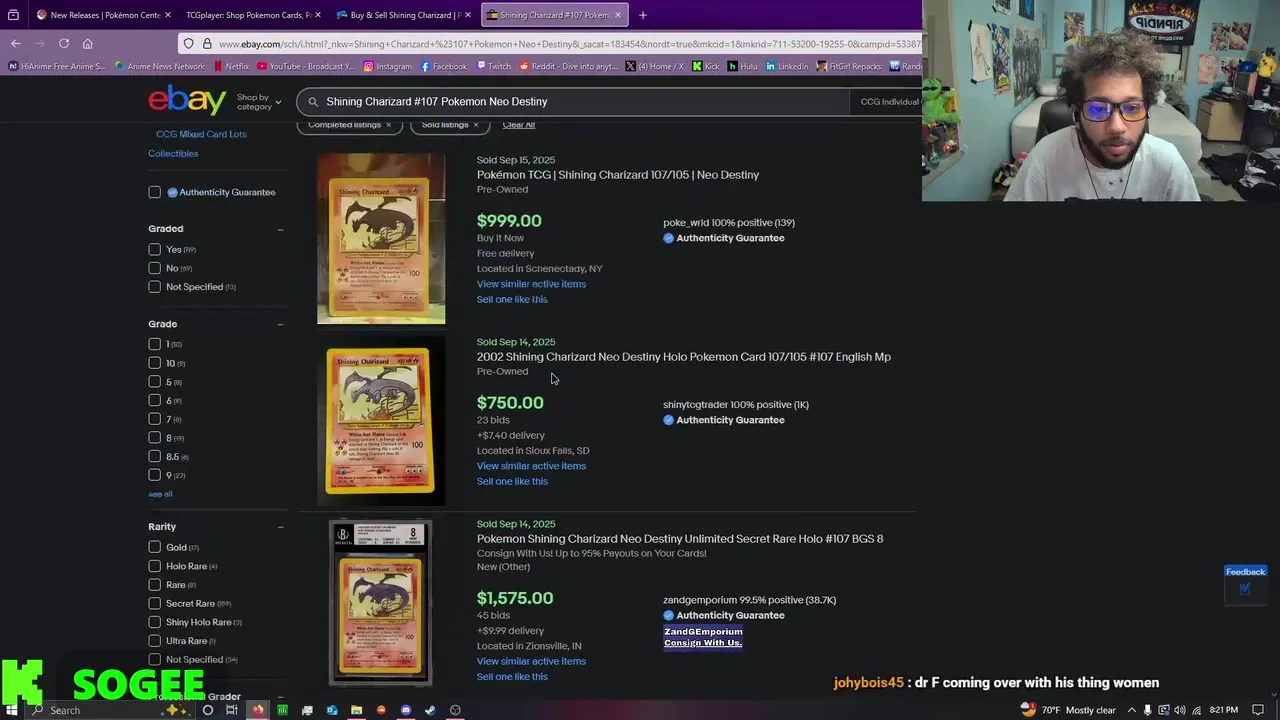
Task: Close the Shining Charizard #107 tab
Action: [x=618, y=15]
